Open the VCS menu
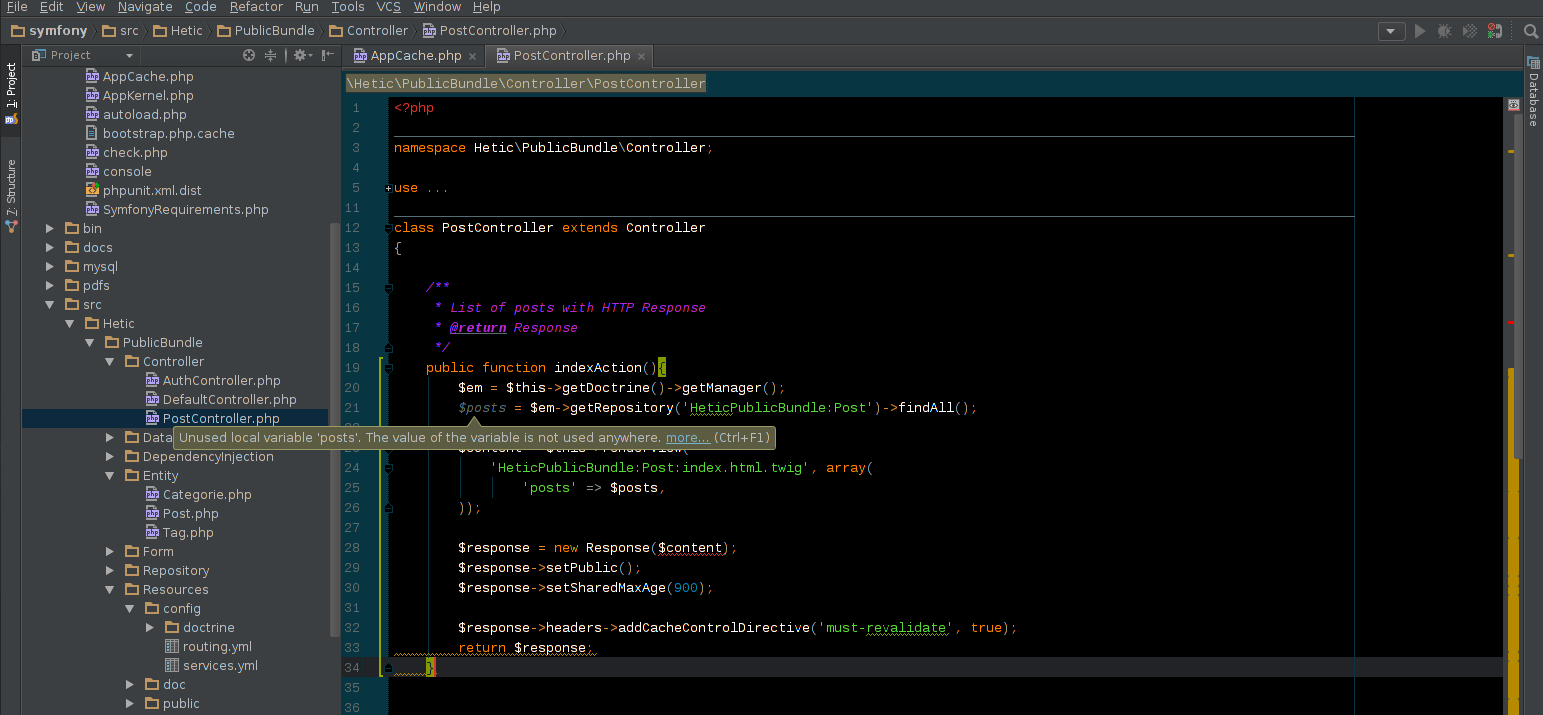Screen dimensions: 1543x715 coord(389,7)
